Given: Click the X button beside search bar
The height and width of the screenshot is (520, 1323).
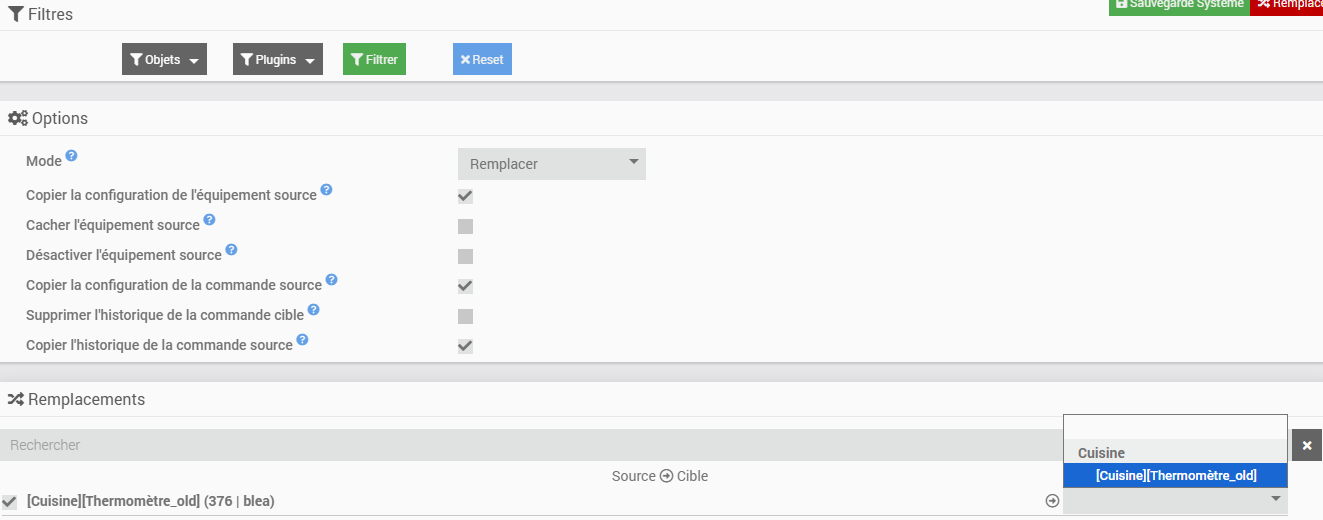Looking at the screenshot, I should coord(1306,445).
